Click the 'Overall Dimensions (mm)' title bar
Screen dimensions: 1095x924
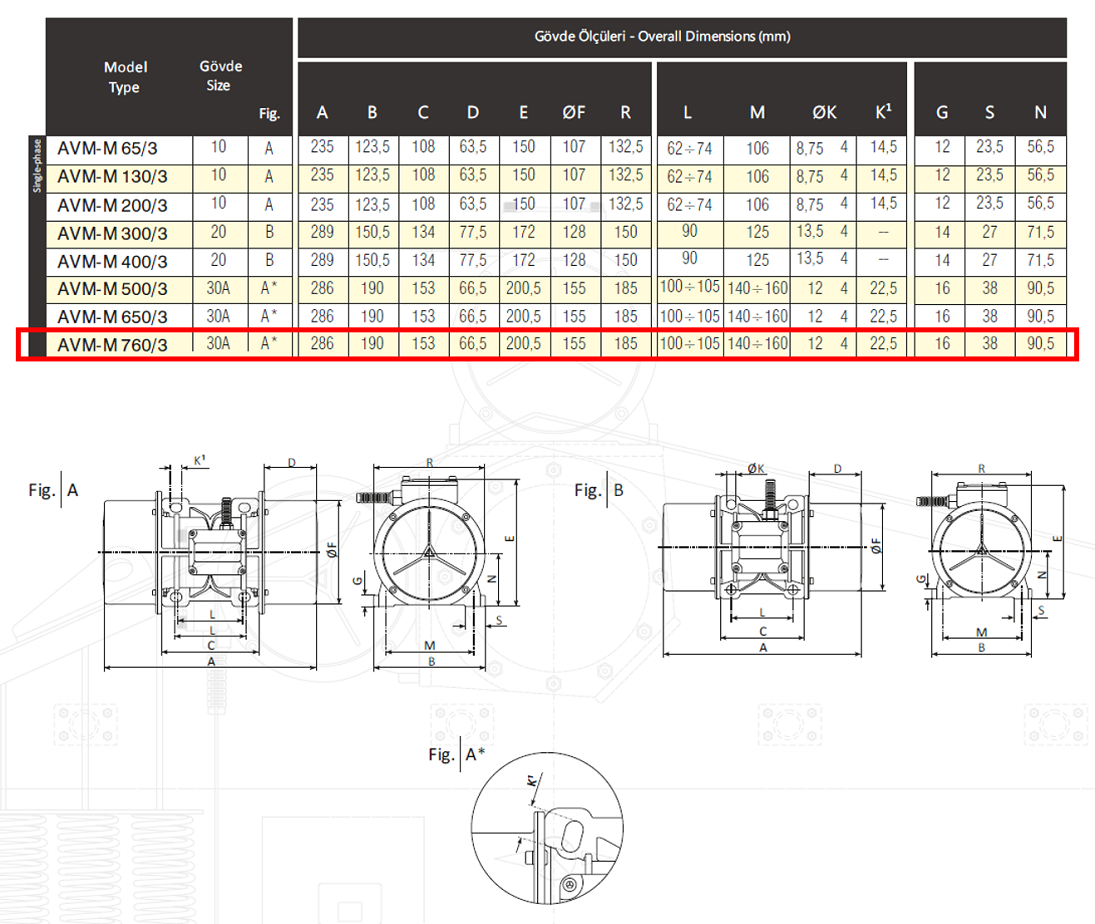680,37
